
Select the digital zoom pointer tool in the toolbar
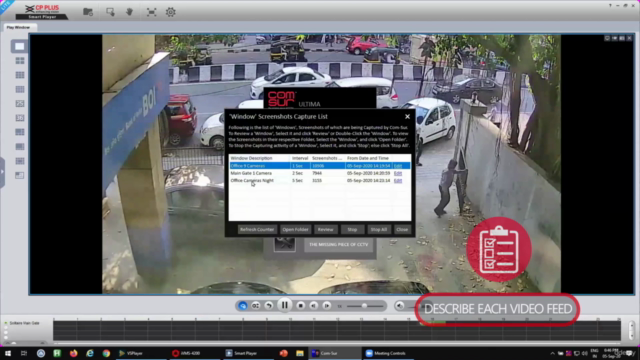click(x=110, y=12)
